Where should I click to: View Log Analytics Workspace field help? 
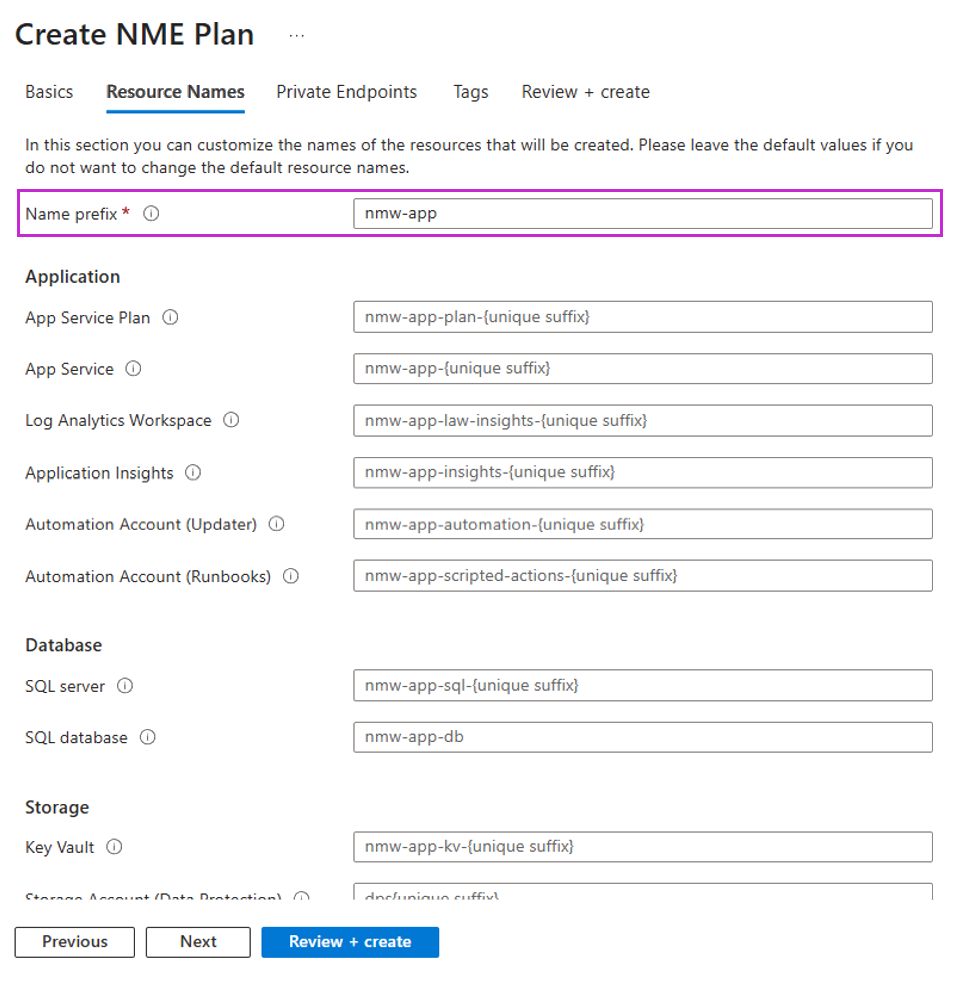[231, 420]
